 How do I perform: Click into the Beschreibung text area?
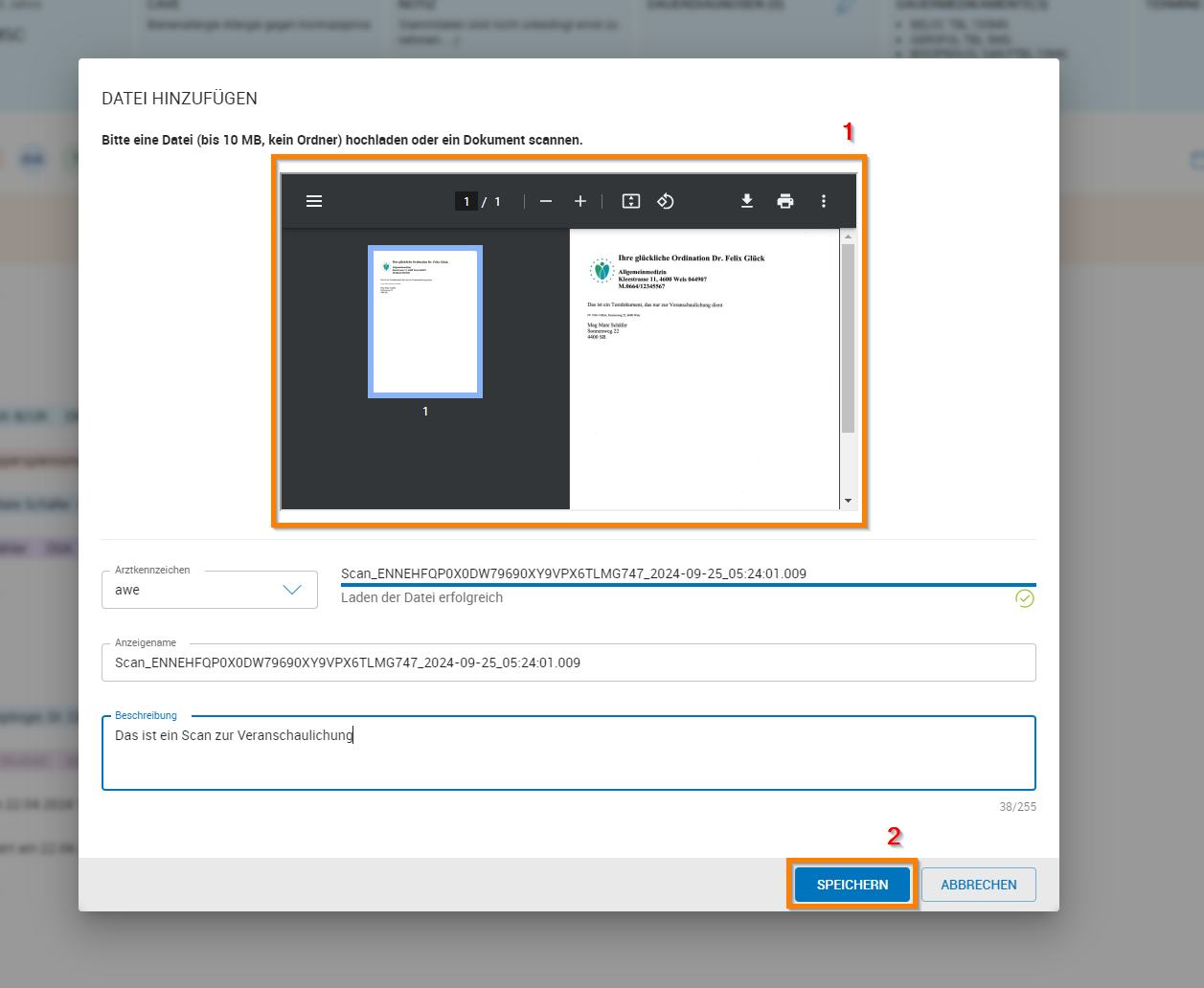pos(569,752)
